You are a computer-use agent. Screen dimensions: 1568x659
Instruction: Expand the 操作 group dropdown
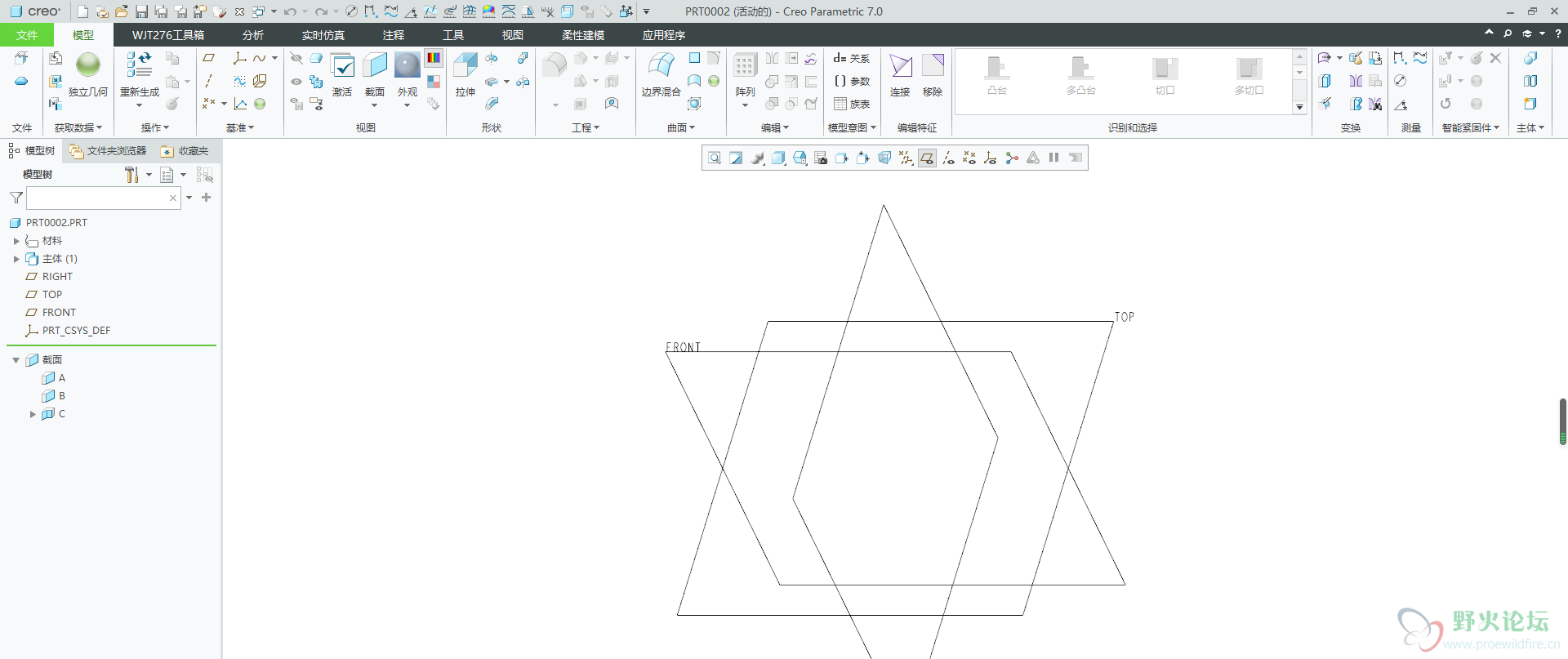pos(155,127)
